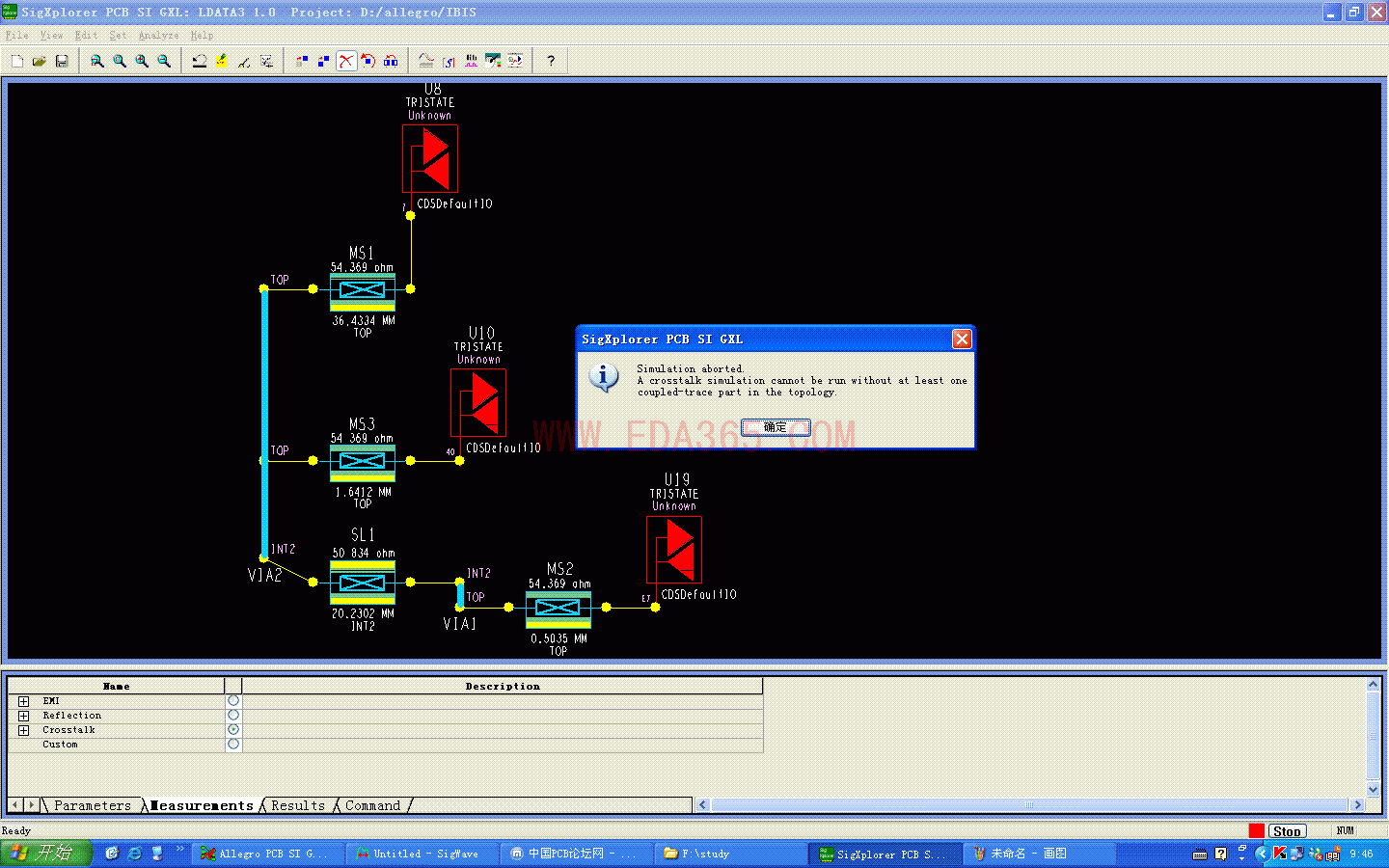This screenshot has height=868, width=1389.
Task: Close the SigXplorer PCB SI GXL dialog
Action: click(962, 339)
